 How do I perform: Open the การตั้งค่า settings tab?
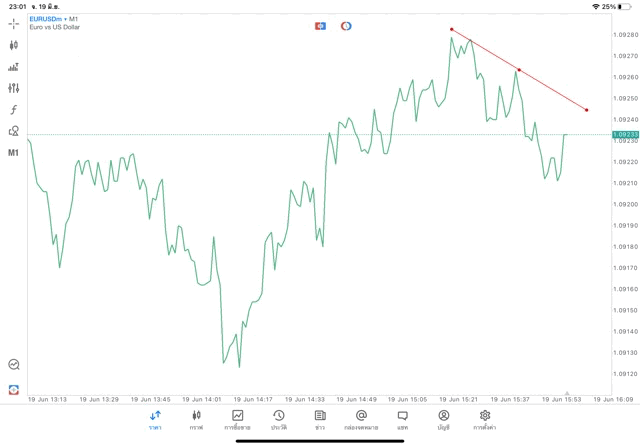[485, 420]
